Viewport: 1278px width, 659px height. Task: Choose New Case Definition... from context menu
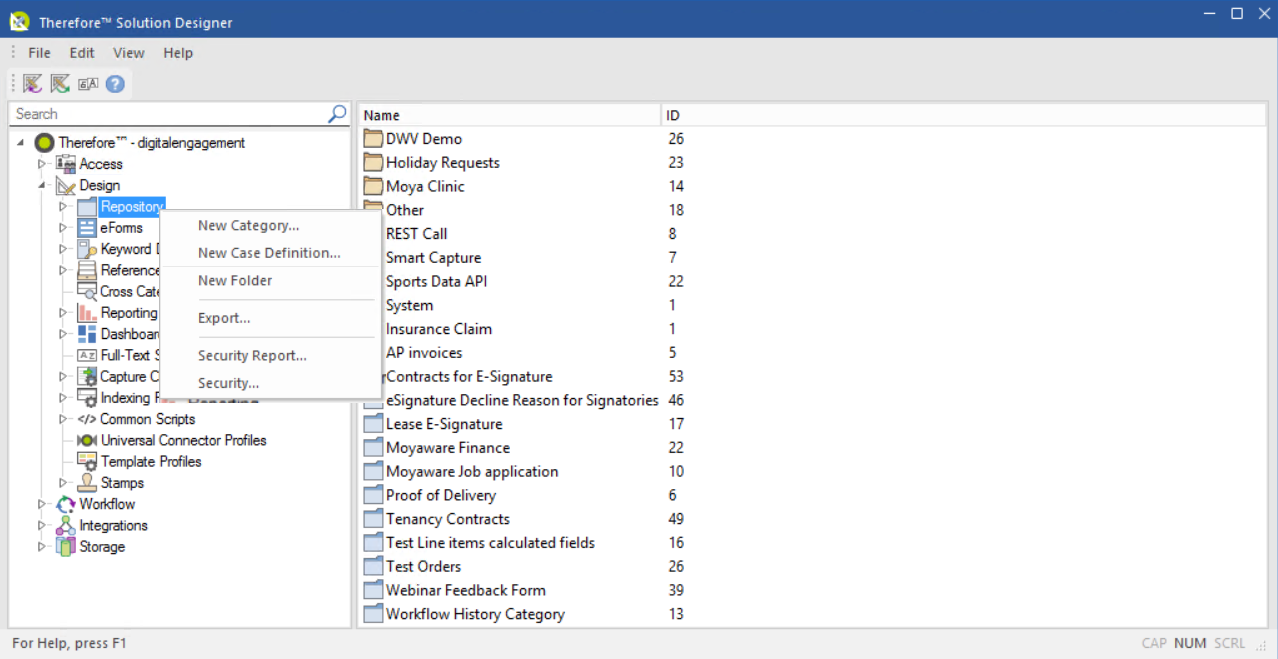pyautogui.click(x=269, y=253)
